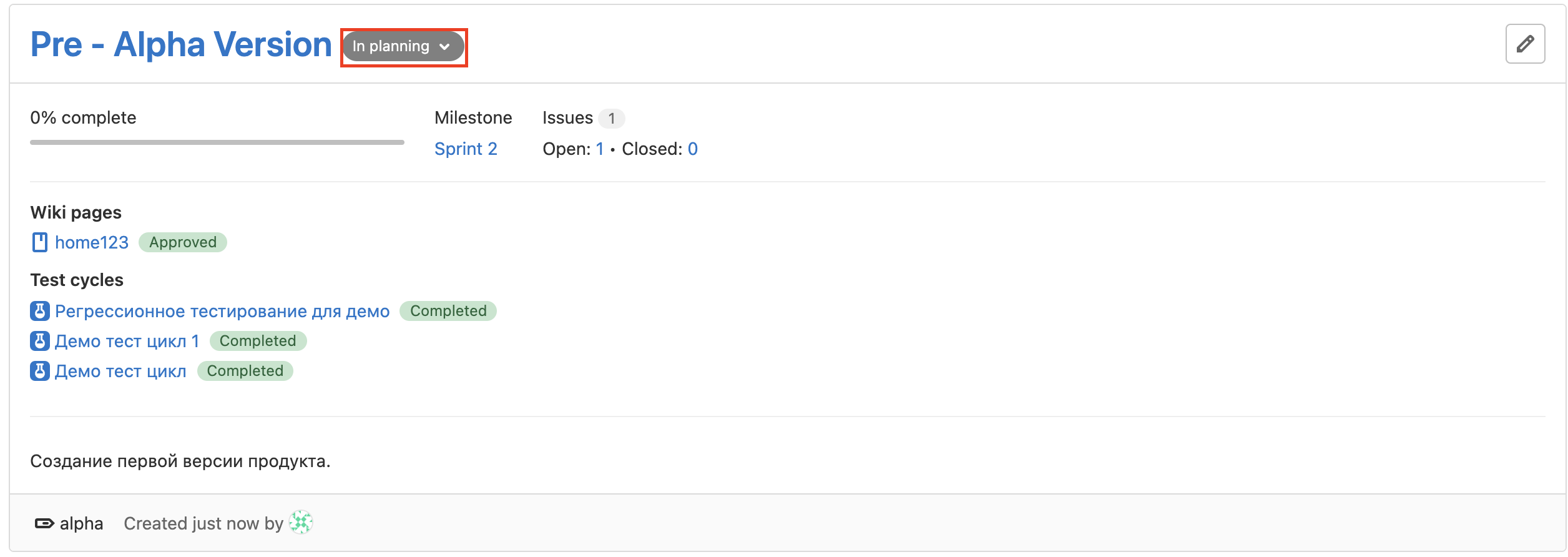Open the In planning status dropdown

pos(403,46)
